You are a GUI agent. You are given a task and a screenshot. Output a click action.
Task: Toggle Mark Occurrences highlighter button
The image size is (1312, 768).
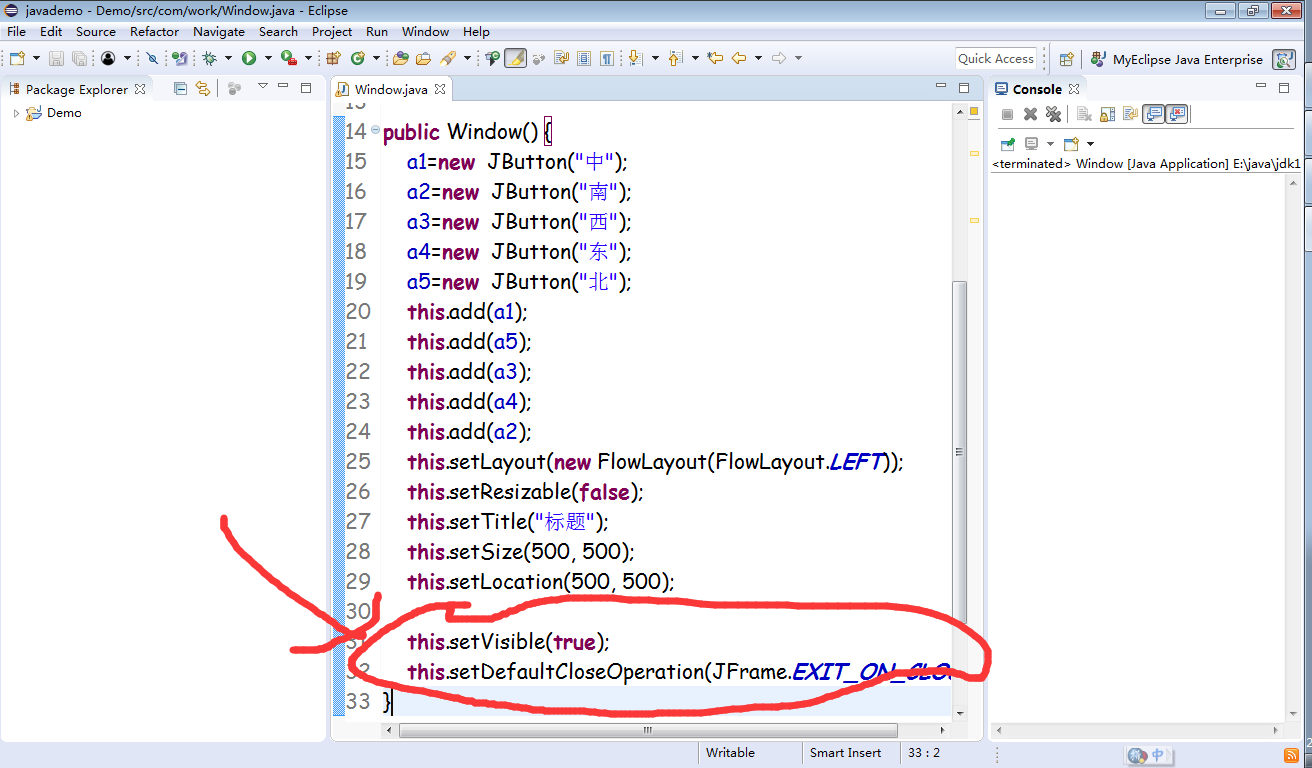tap(516, 58)
